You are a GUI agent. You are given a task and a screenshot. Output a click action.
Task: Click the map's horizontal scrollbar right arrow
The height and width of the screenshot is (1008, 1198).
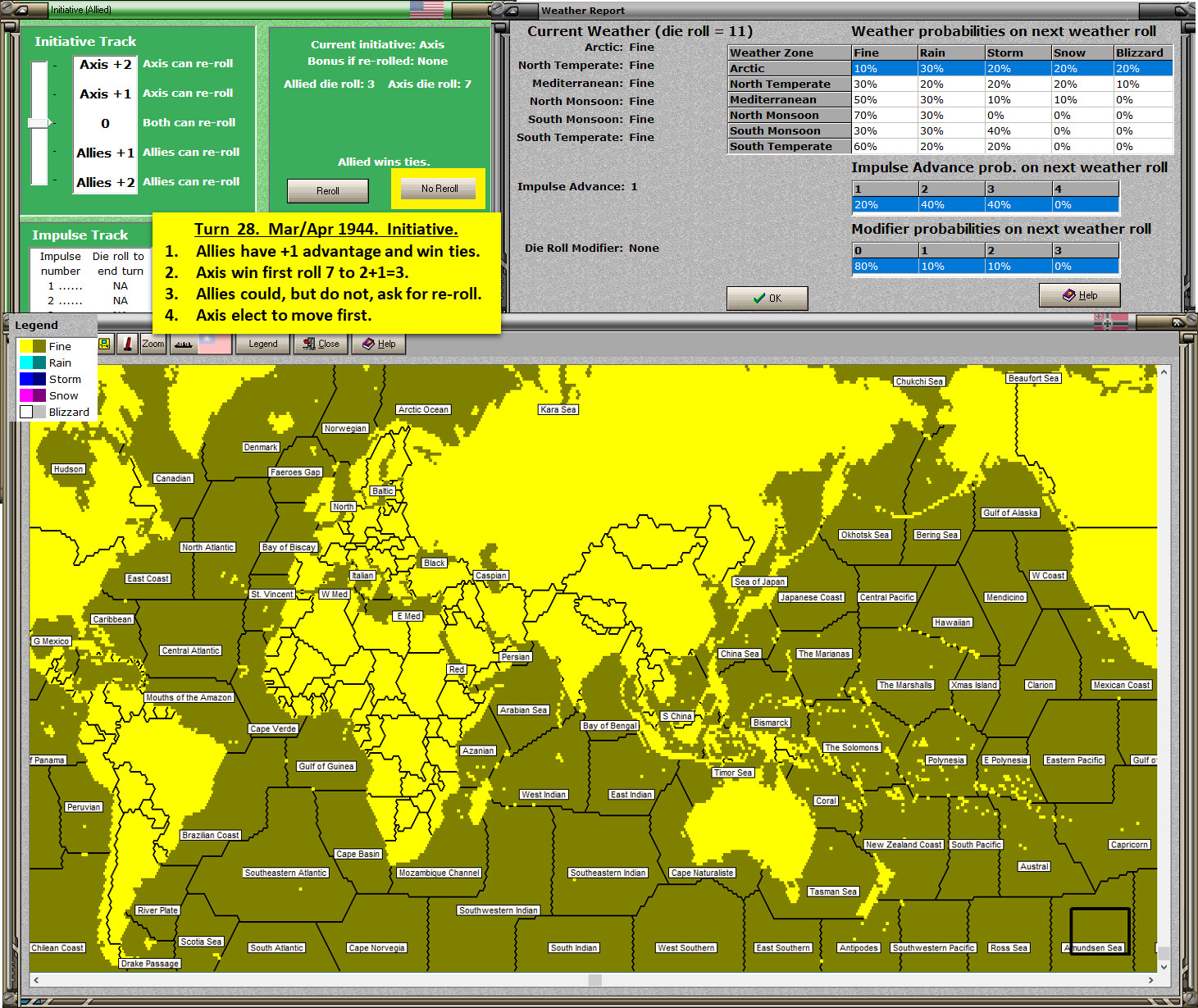coord(1150,979)
